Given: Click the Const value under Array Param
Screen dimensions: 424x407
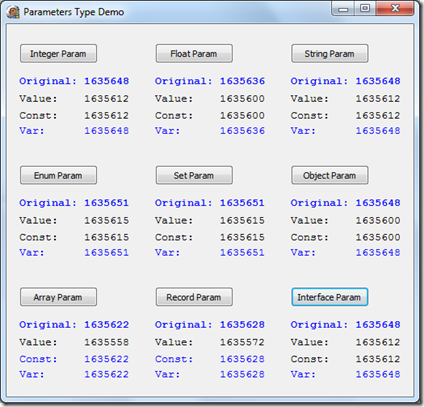Looking at the screenshot, I should pos(107,359).
